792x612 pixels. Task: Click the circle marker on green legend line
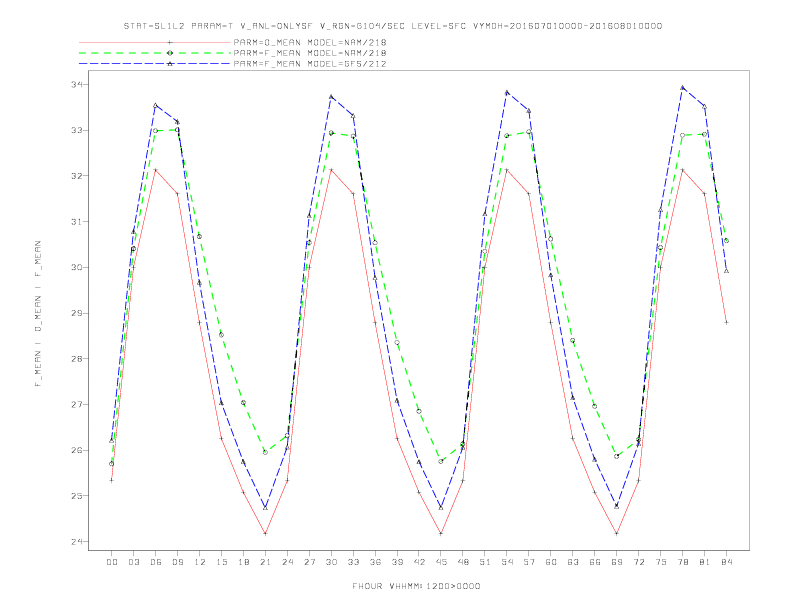(x=170, y=53)
